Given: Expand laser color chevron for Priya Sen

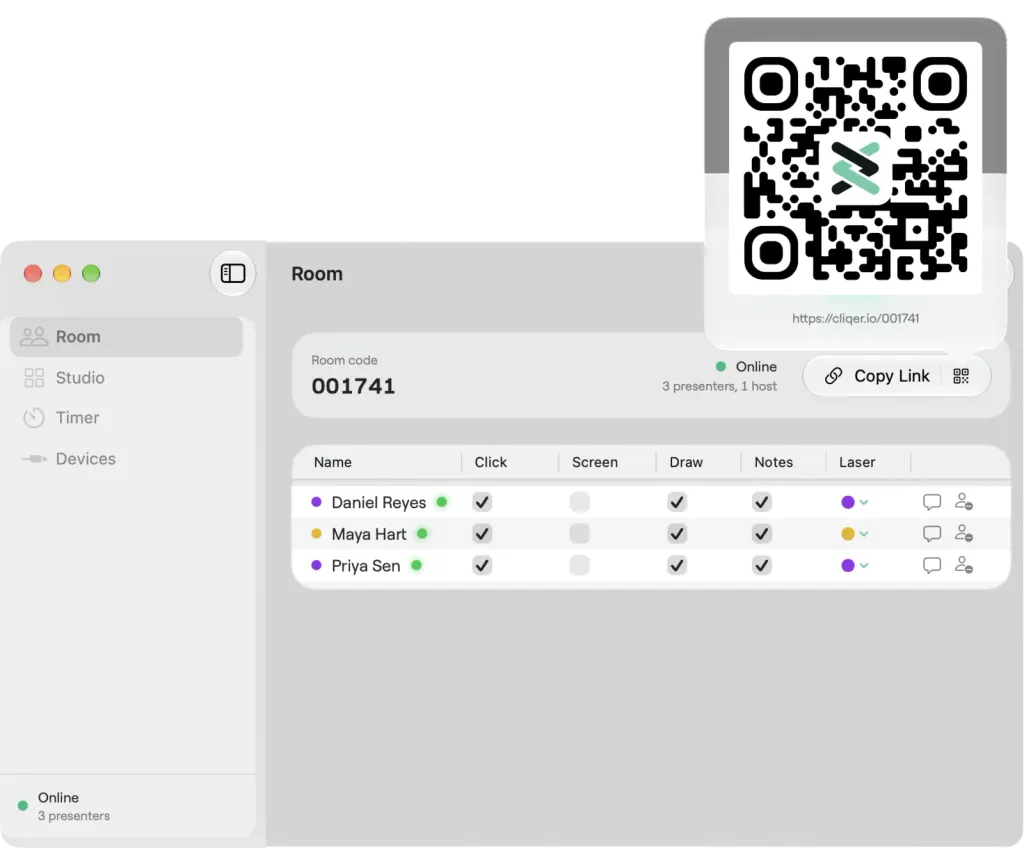Looking at the screenshot, I should pyautogui.click(x=864, y=566).
